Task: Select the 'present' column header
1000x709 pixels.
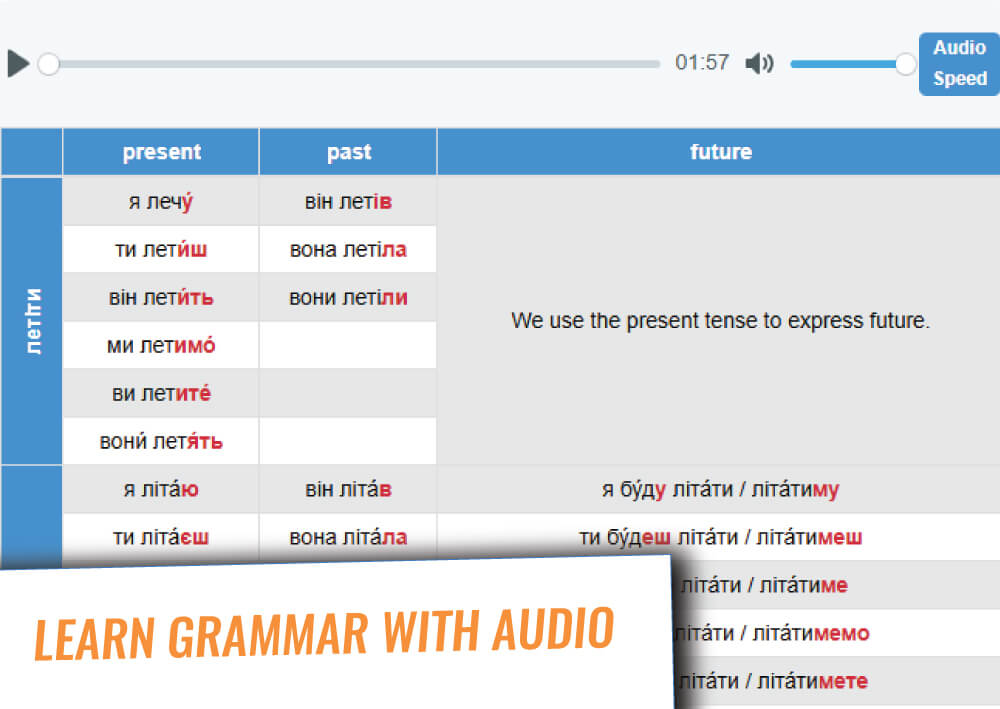Action: (161, 152)
